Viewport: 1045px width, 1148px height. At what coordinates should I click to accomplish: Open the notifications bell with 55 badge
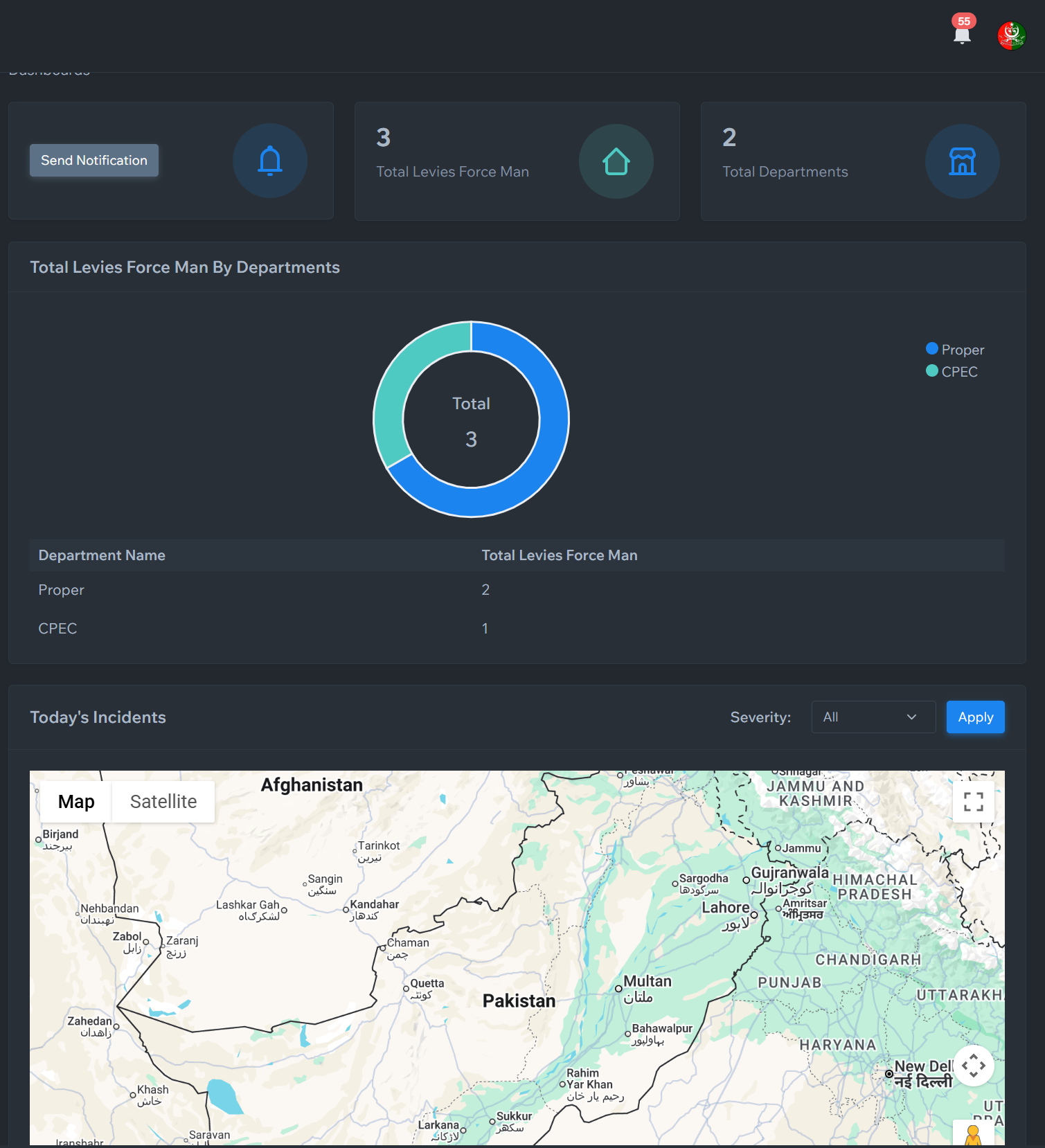pyautogui.click(x=962, y=33)
